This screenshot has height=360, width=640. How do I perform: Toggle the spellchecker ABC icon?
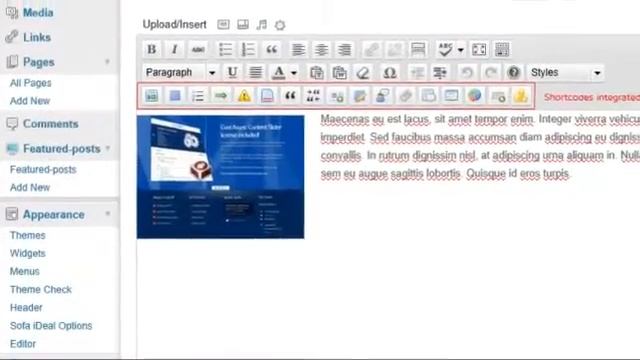pos(445,49)
